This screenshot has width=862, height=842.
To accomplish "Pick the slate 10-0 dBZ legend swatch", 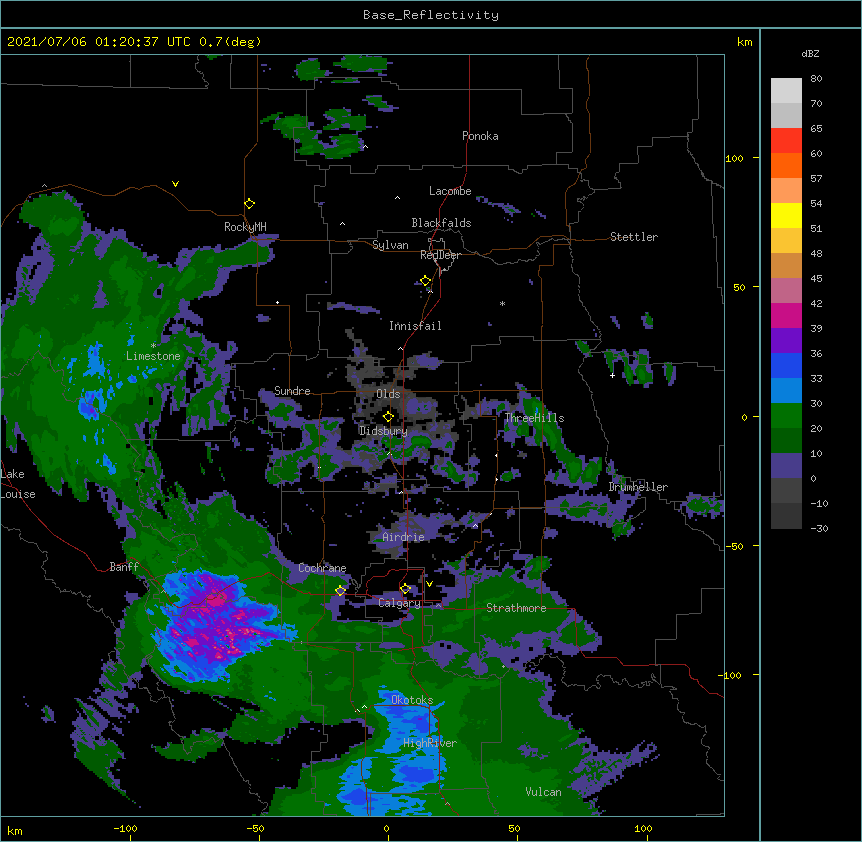I will click(786, 466).
